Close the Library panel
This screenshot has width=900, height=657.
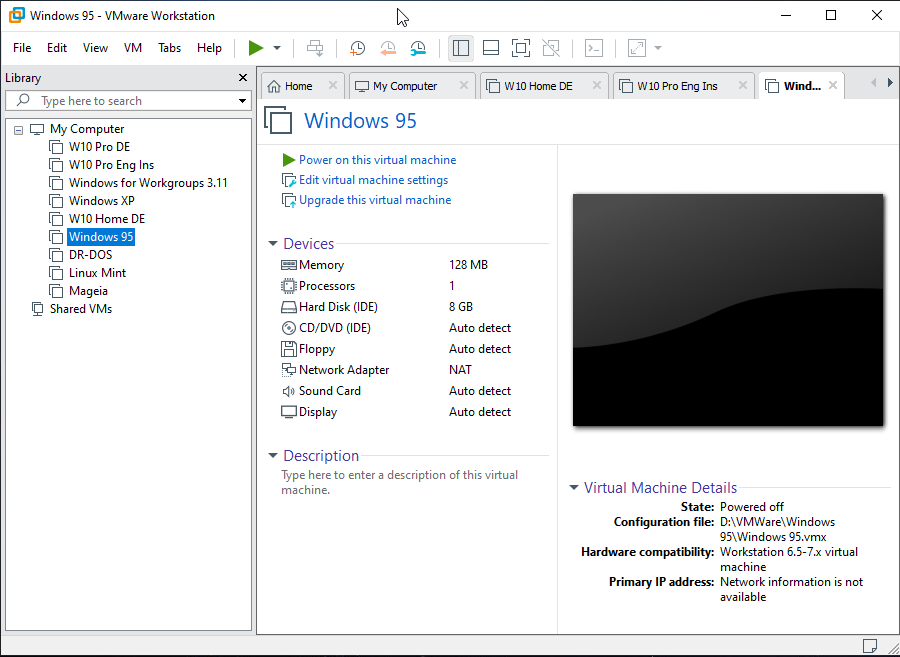click(x=243, y=77)
